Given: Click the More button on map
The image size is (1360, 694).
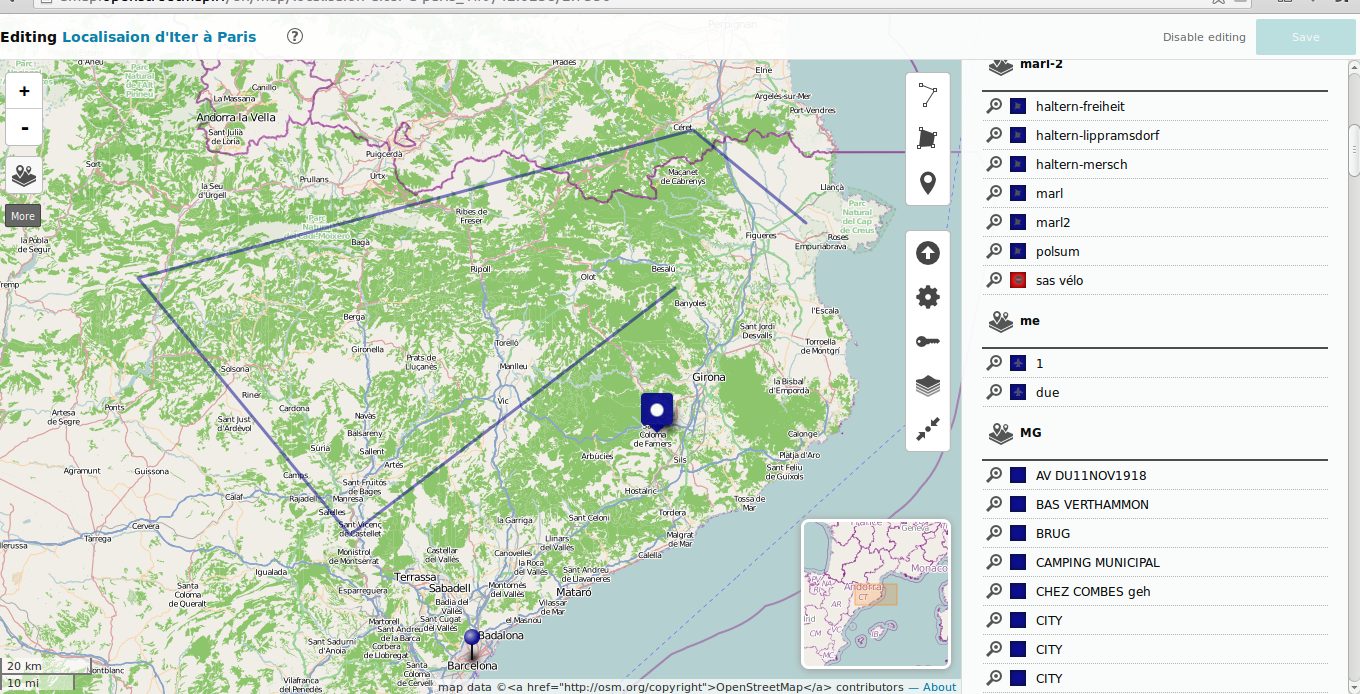Looking at the screenshot, I should 22,216.
